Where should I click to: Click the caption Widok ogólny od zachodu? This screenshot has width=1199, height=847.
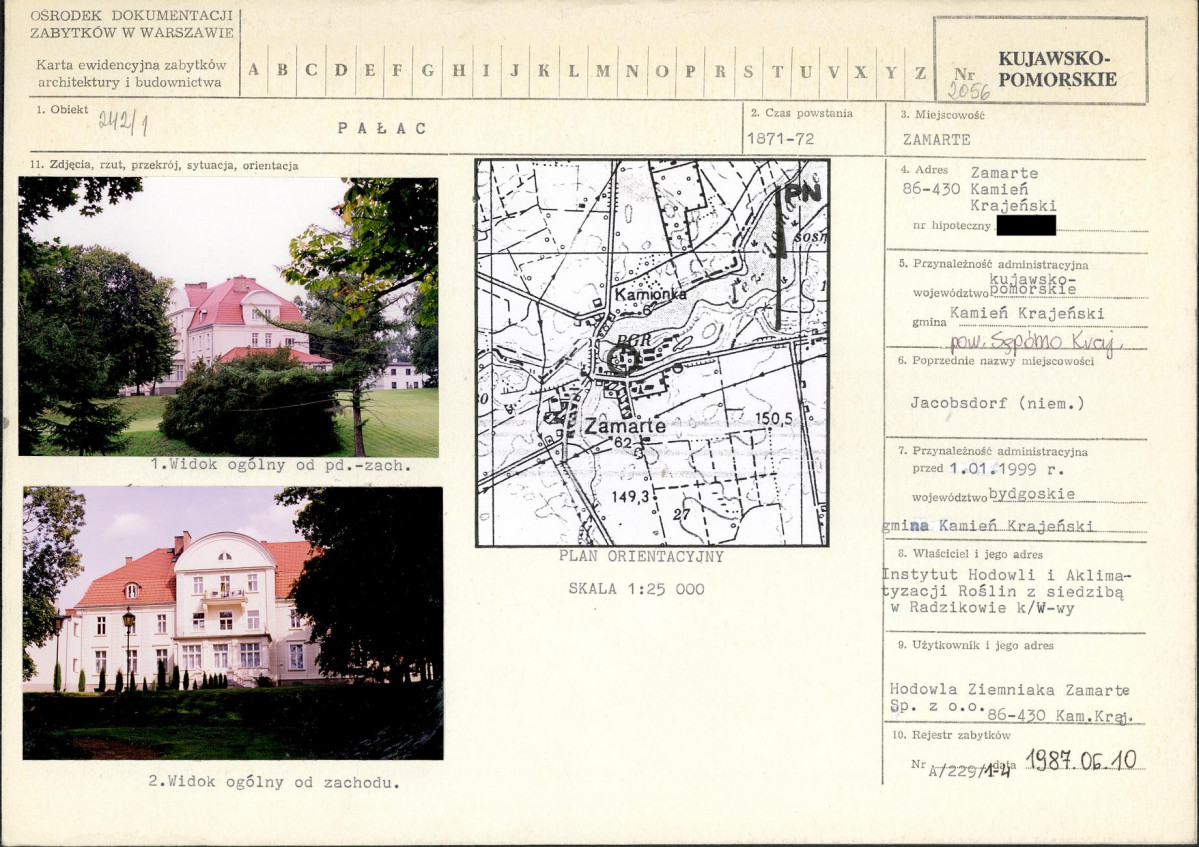click(274, 781)
